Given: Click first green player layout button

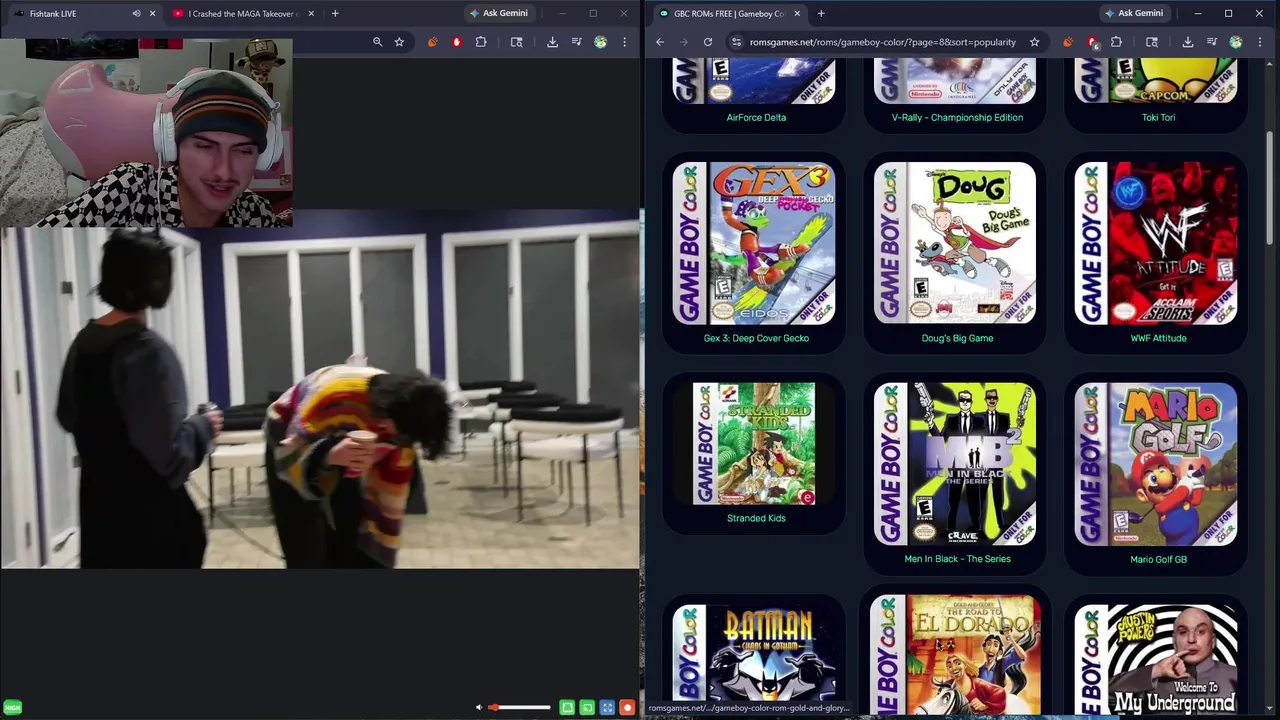Looking at the screenshot, I should (x=567, y=707).
